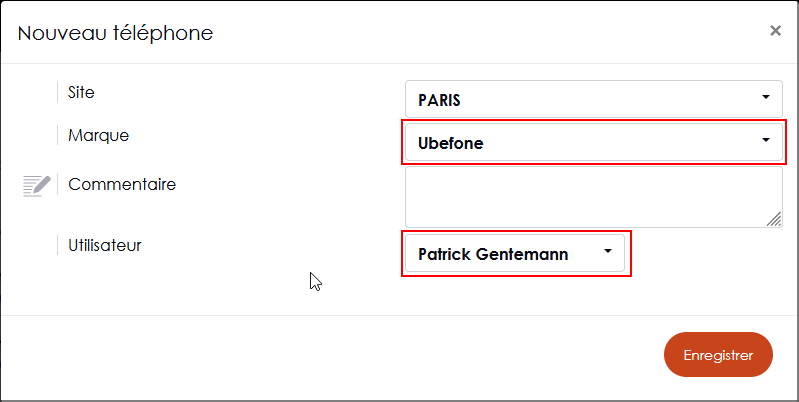Screen dimensions: 799x402
Task: Click the Utilisateur field label
Action: [105, 245]
